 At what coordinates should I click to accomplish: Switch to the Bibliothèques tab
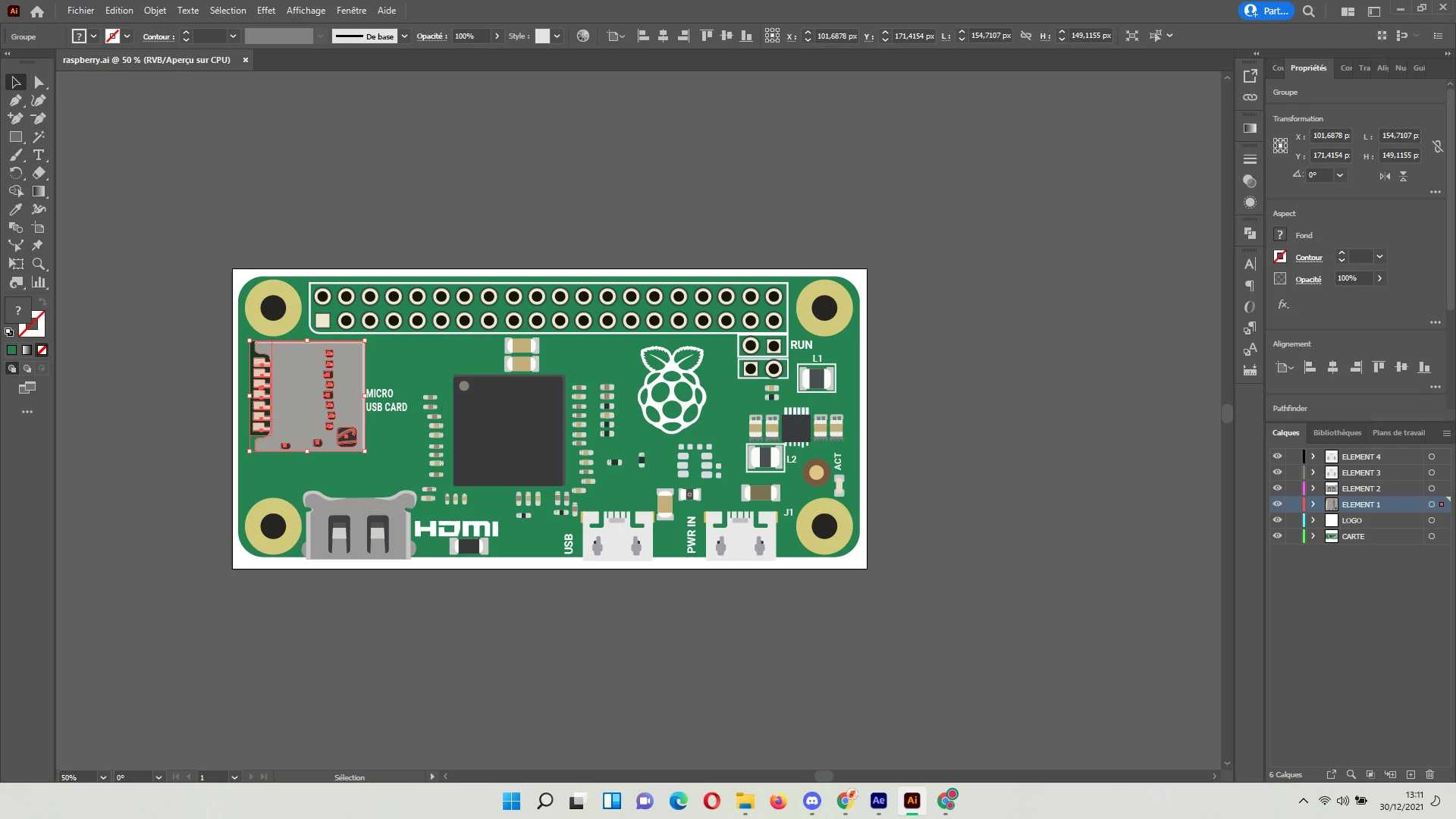[1336, 433]
